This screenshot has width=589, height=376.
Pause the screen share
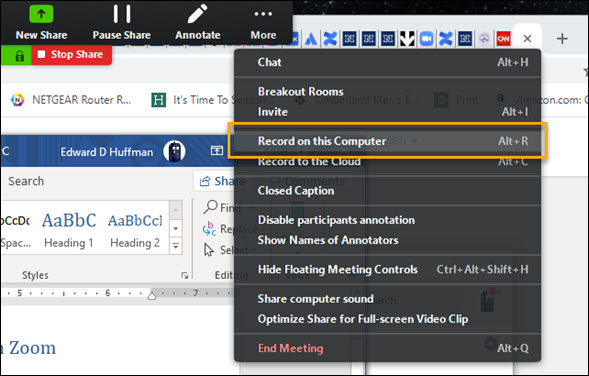point(122,22)
